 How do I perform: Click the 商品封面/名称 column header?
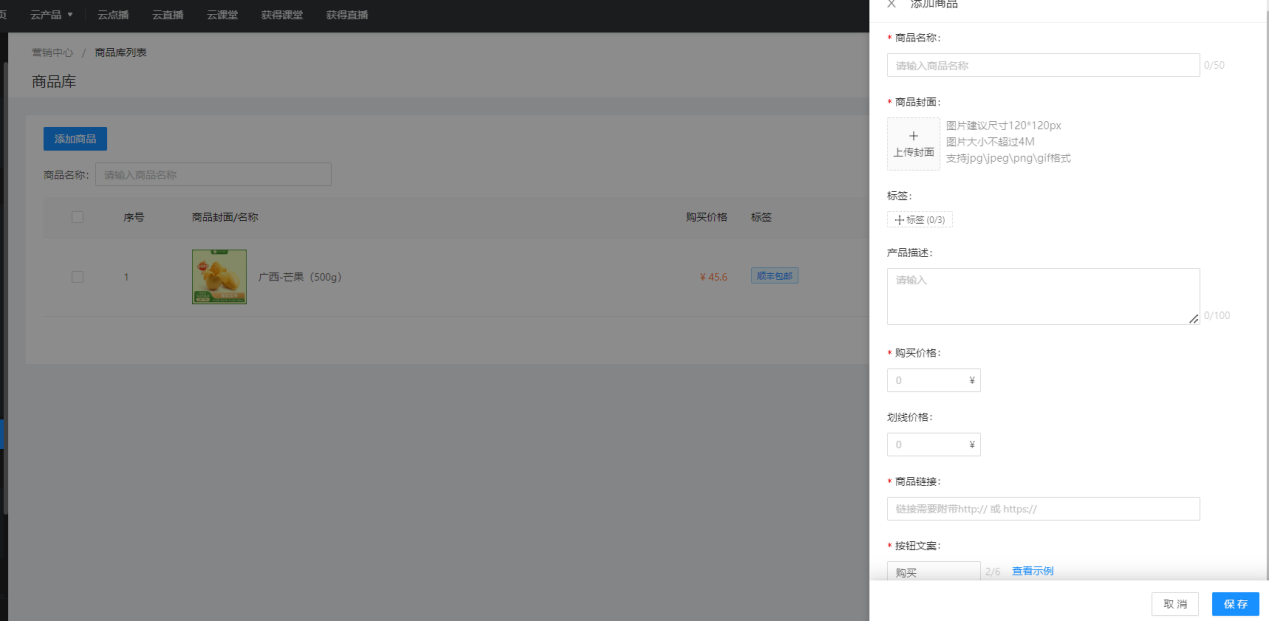pyautogui.click(x=225, y=217)
